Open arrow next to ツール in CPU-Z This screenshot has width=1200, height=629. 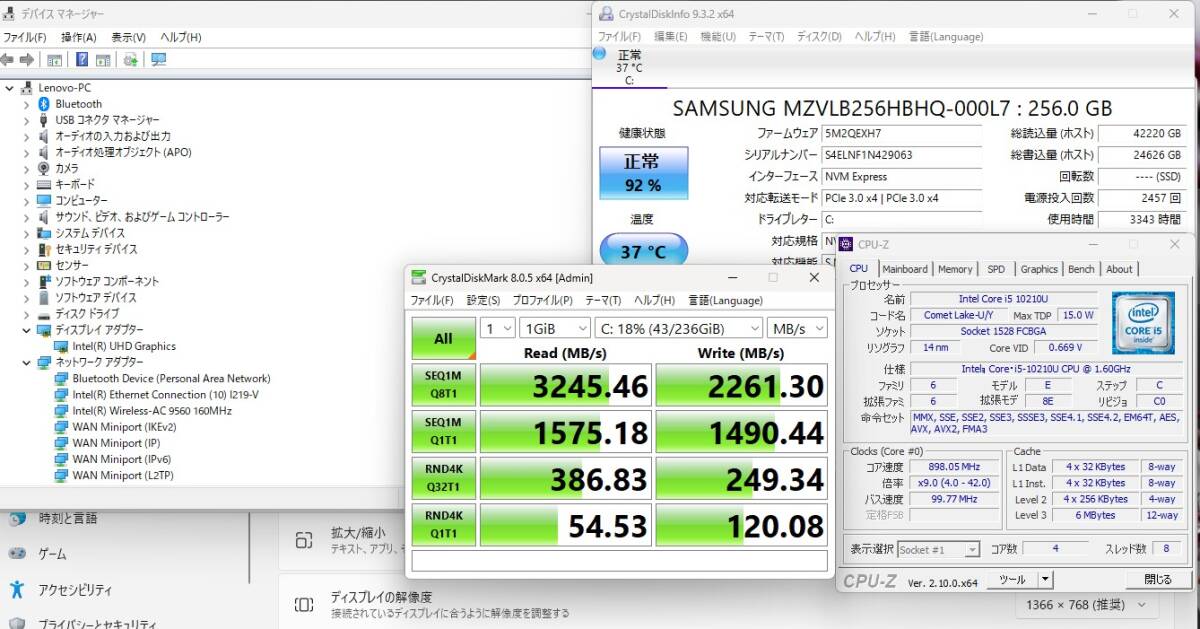tap(1045, 579)
